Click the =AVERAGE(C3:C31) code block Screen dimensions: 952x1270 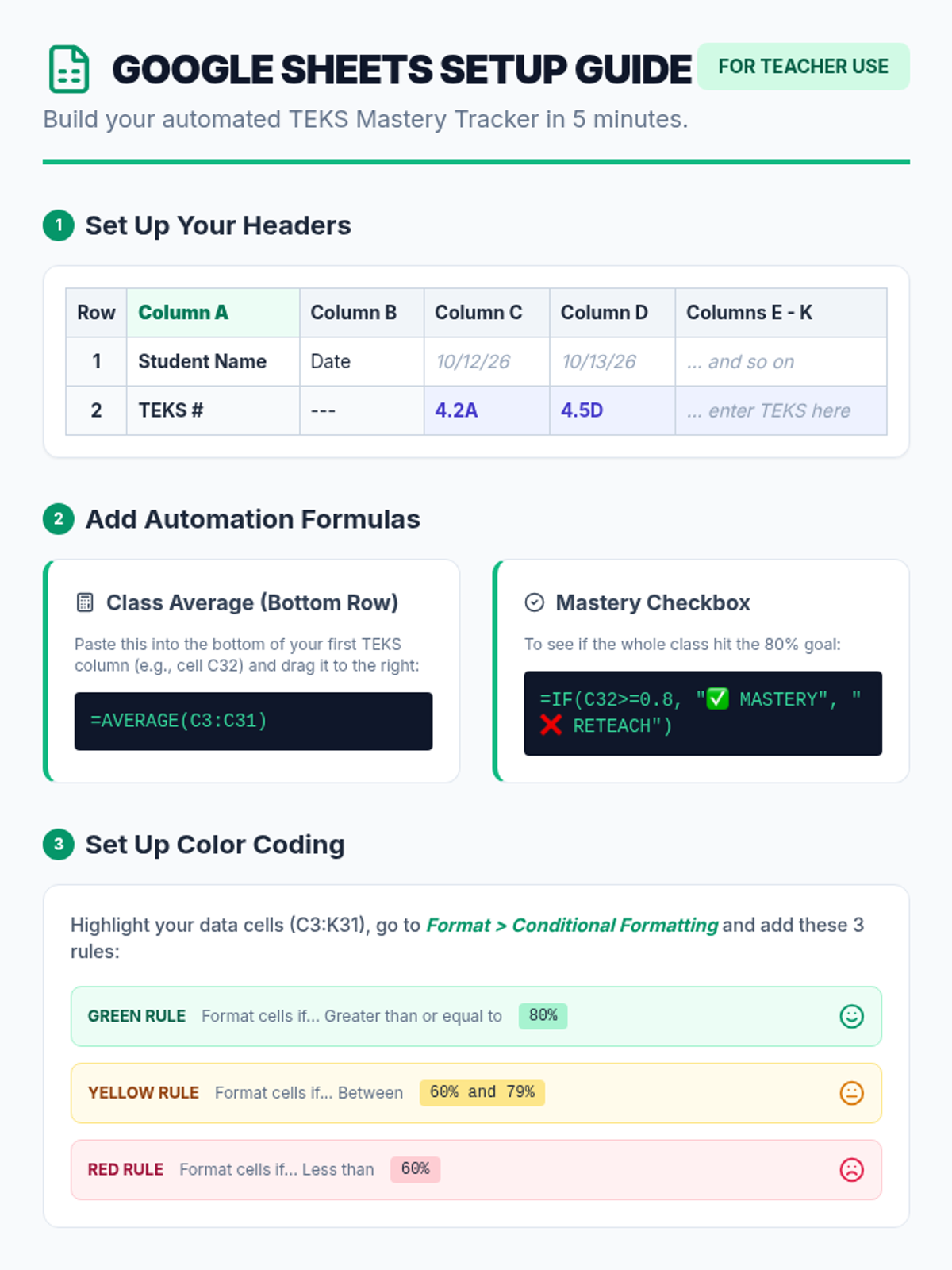[x=253, y=721]
